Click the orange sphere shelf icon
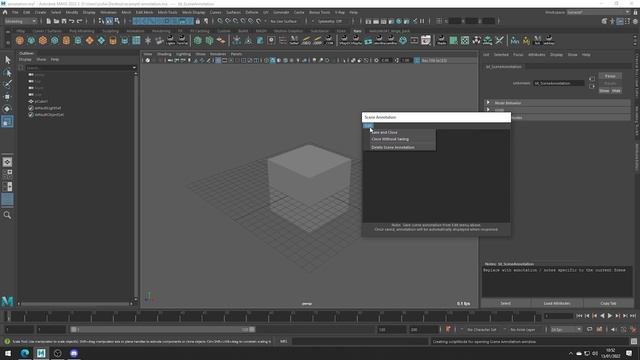640x360 pixels. [x=19, y=40]
